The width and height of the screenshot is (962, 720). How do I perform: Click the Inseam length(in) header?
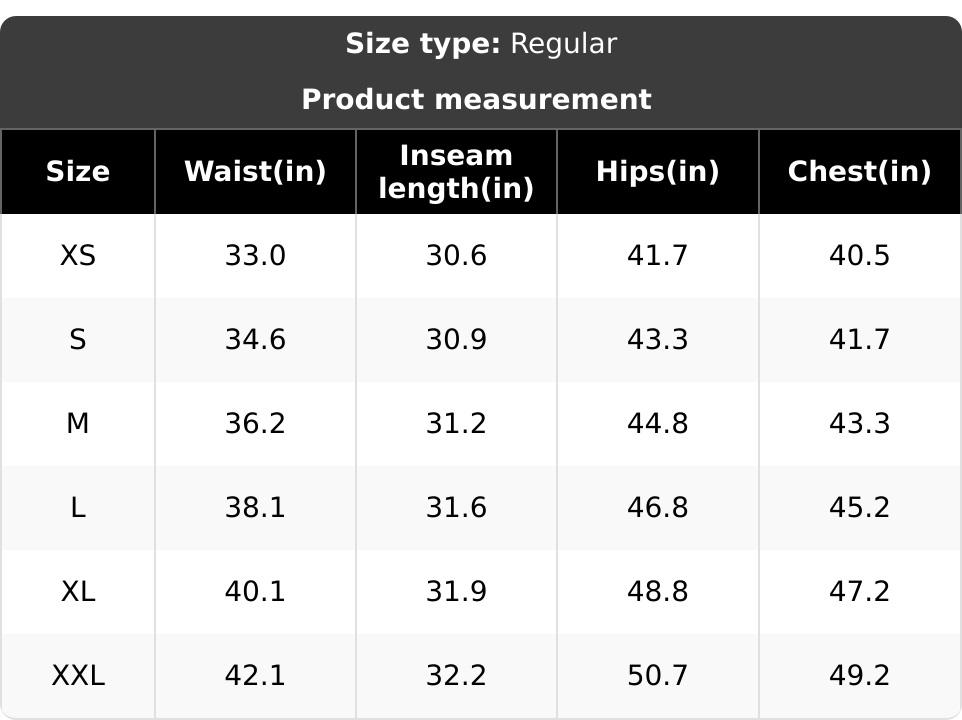tap(456, 172)
